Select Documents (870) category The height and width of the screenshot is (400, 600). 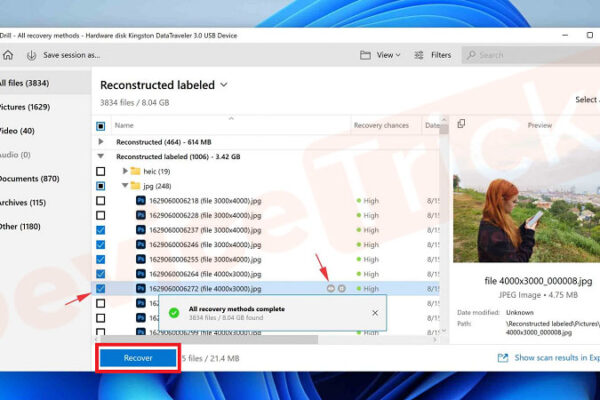click(29, 179)
